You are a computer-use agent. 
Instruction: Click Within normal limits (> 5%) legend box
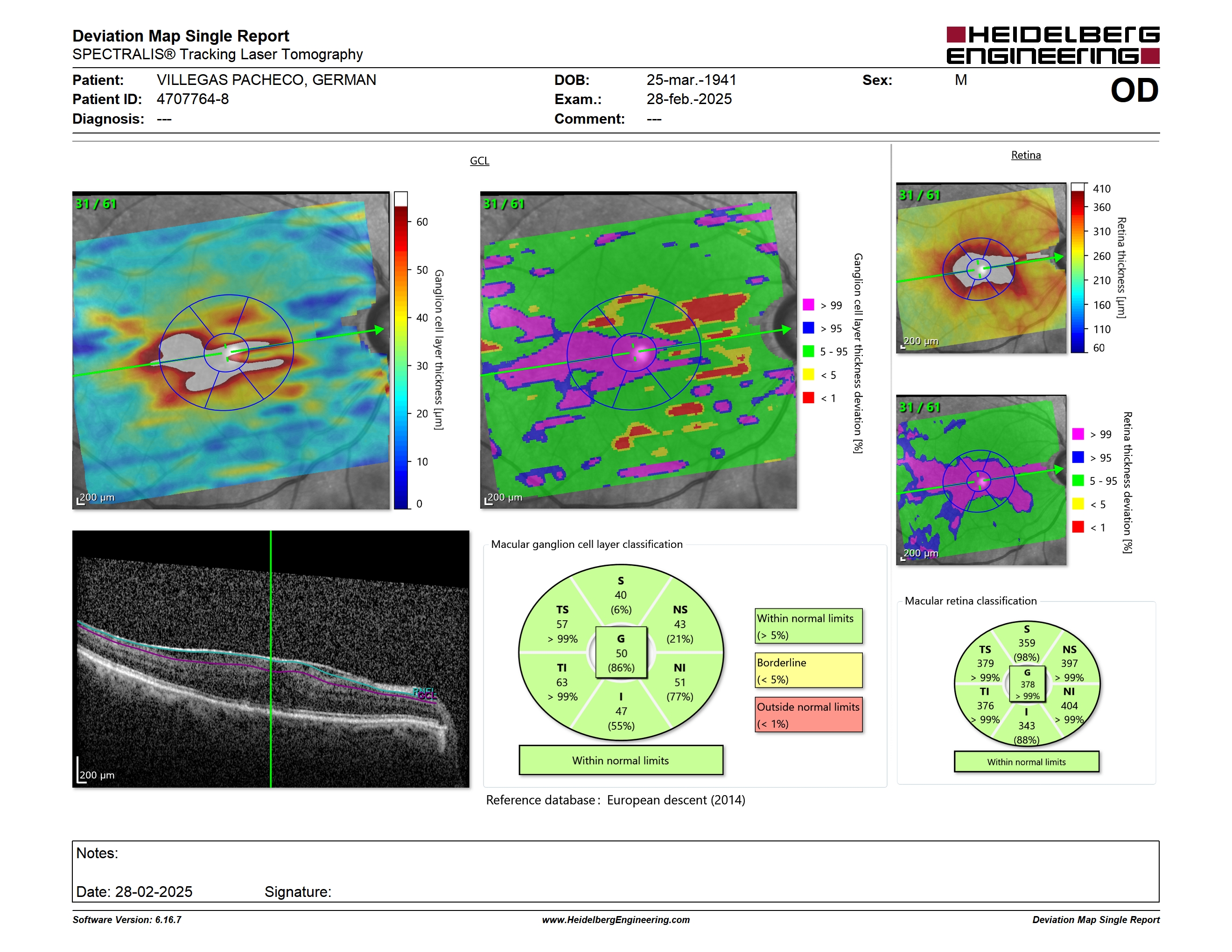click(x=808, y=626)
